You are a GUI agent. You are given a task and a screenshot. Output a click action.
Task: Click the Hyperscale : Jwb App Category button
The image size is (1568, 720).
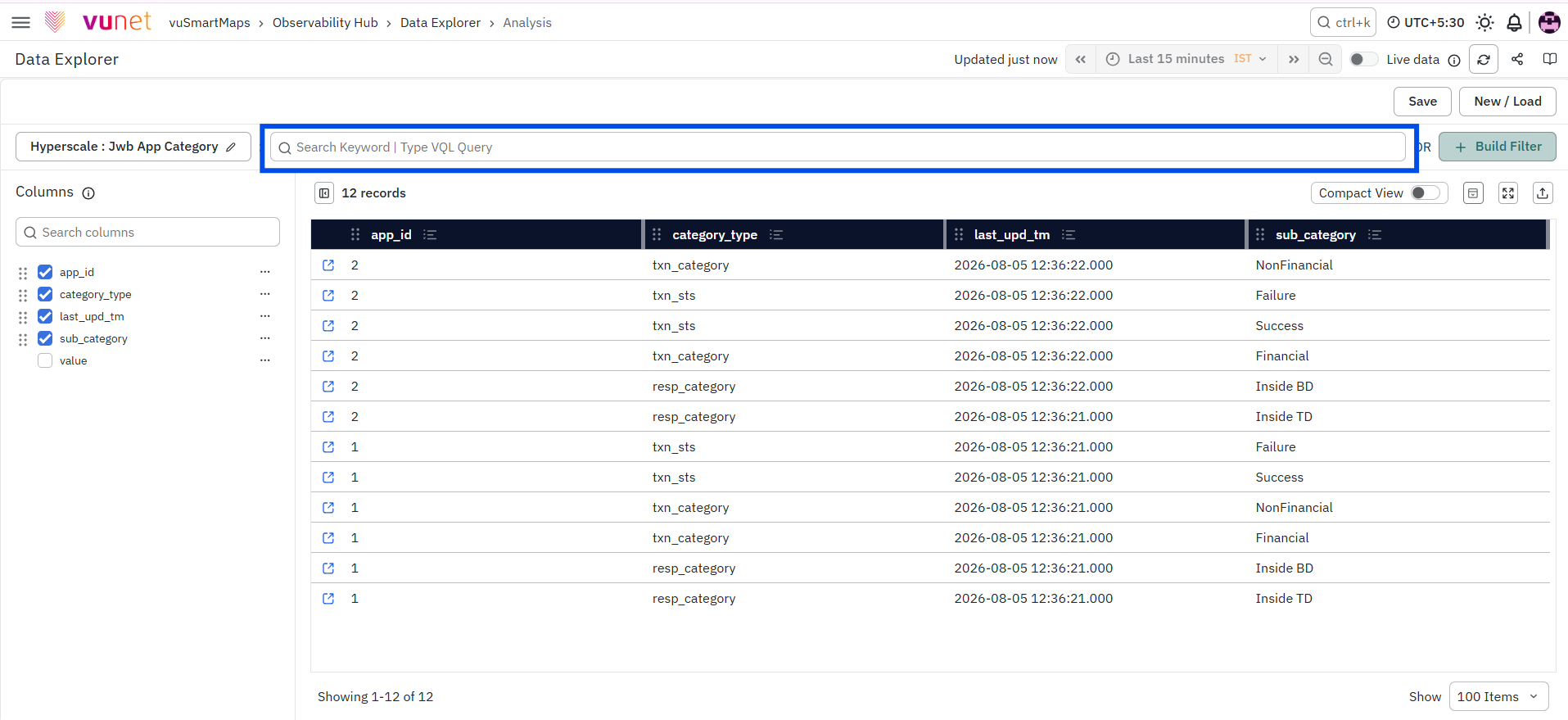coord(133,147)
